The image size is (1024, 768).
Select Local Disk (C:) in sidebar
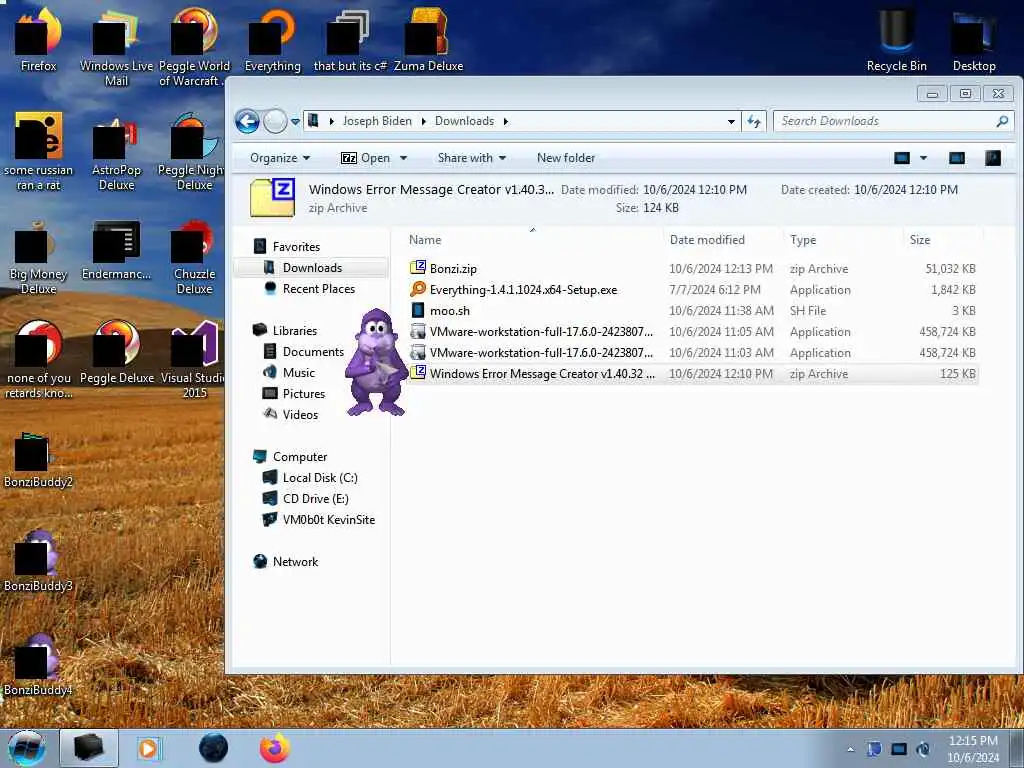click(320, 477)
